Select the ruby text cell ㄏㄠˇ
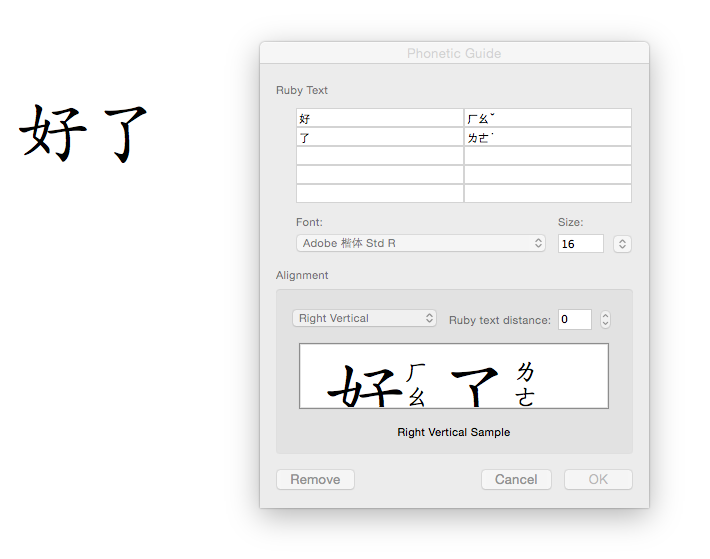The height and width of the screenshot is (559, 710). [x=548, y=118]
